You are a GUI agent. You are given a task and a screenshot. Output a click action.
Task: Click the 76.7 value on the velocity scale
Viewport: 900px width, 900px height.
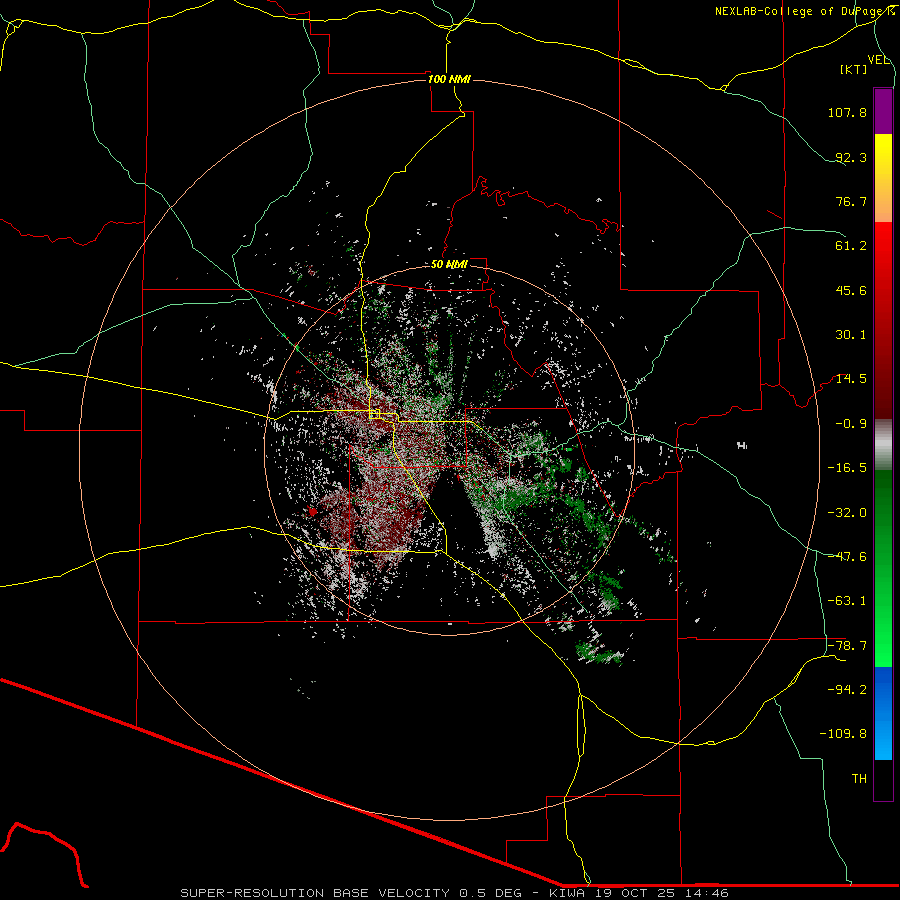851,201
